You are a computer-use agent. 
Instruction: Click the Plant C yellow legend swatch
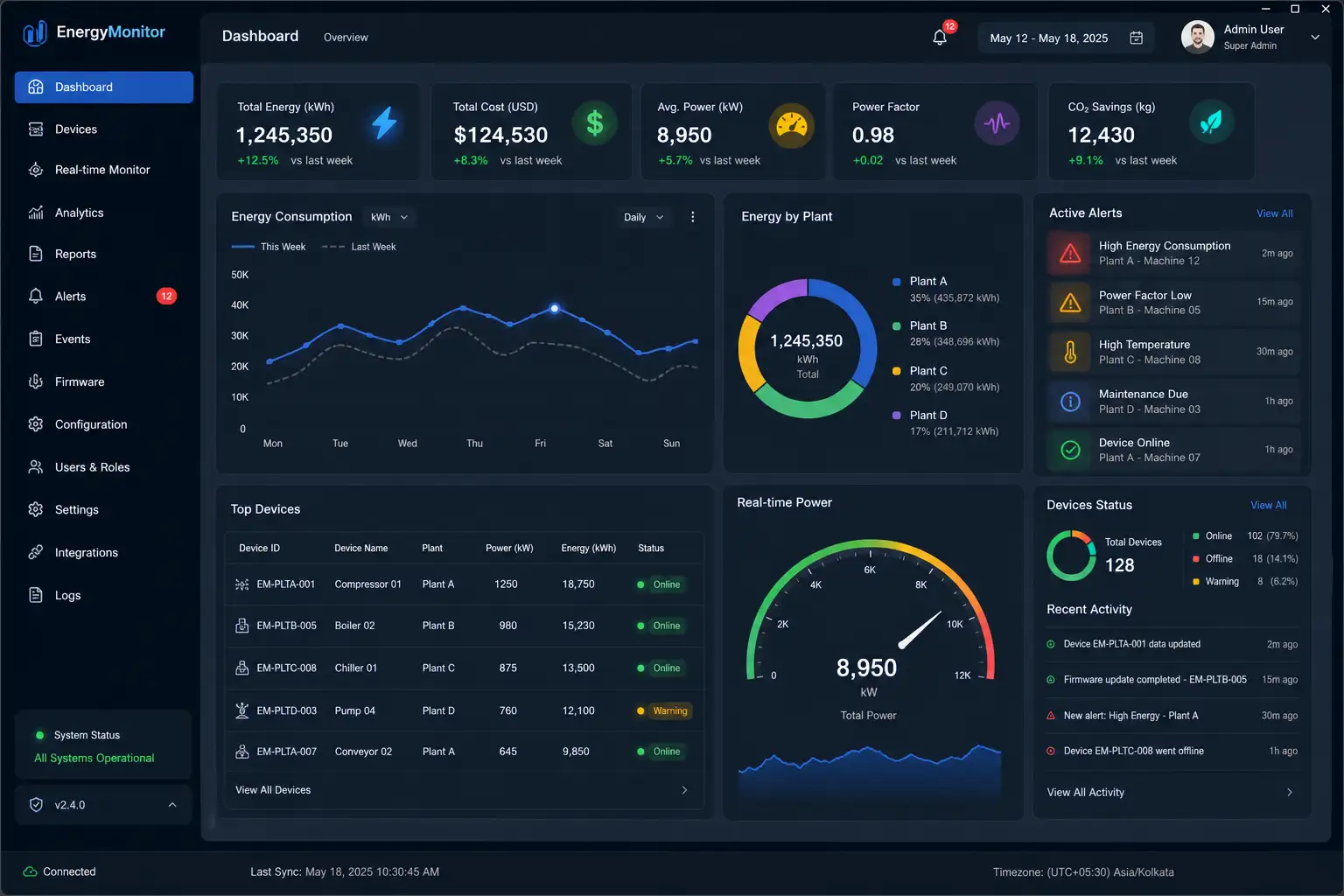(896, 371)
